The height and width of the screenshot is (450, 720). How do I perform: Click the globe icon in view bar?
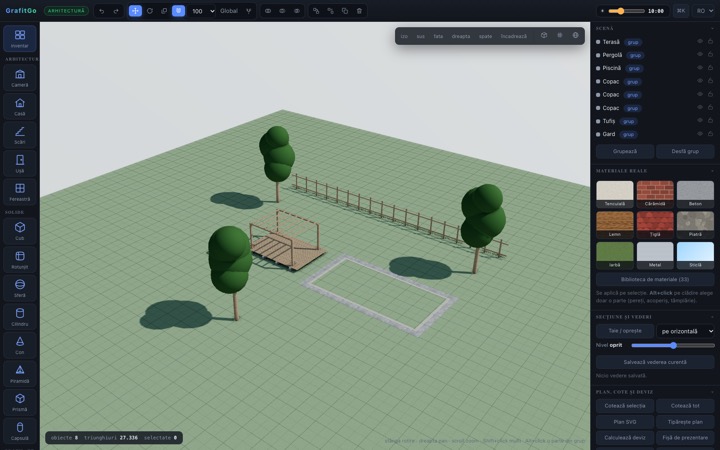pyautogui.click(x=575, y=35)
